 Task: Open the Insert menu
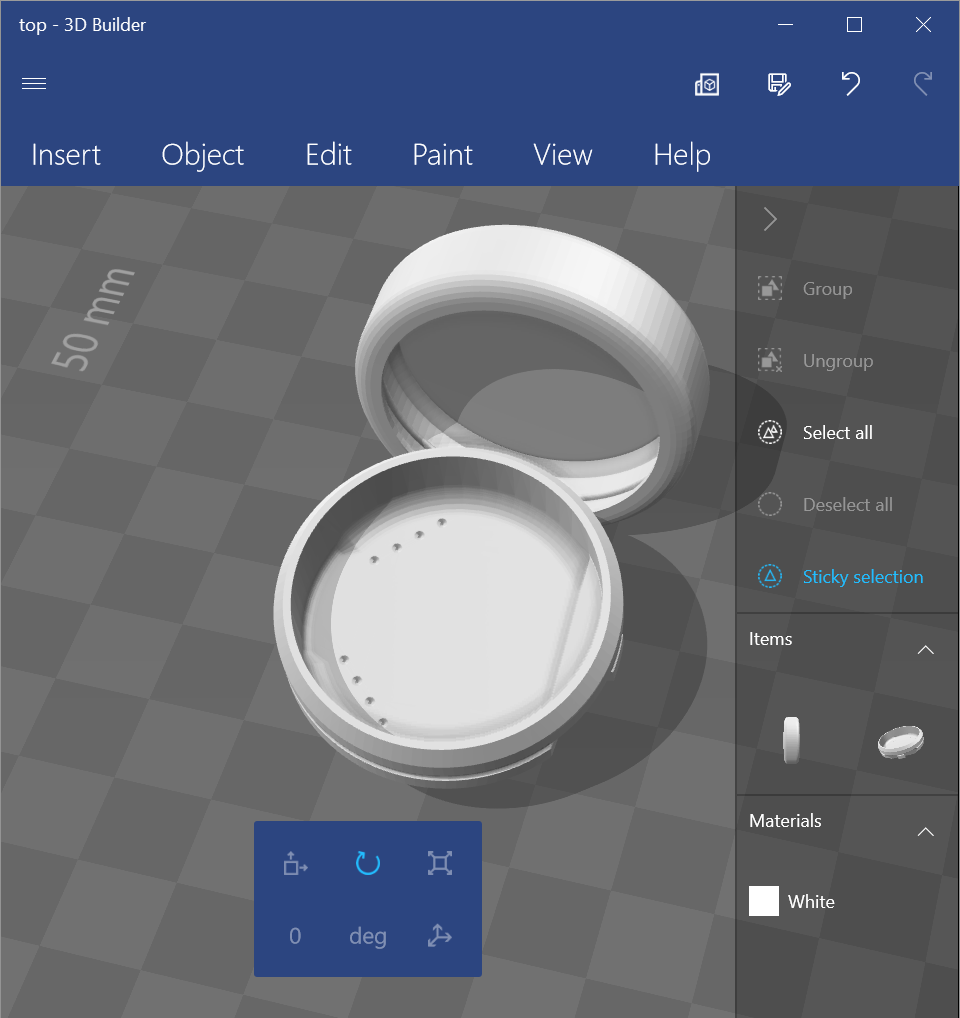click(66, 155)
